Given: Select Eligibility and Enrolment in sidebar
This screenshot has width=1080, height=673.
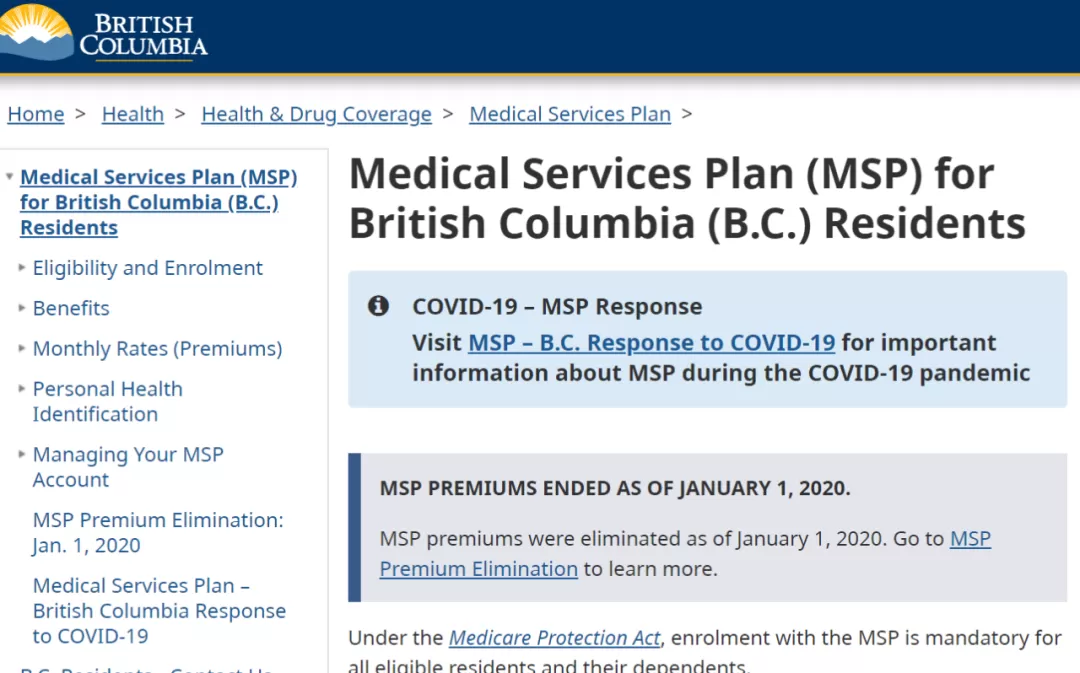Looking at the screenshot, I should [147, 267].
